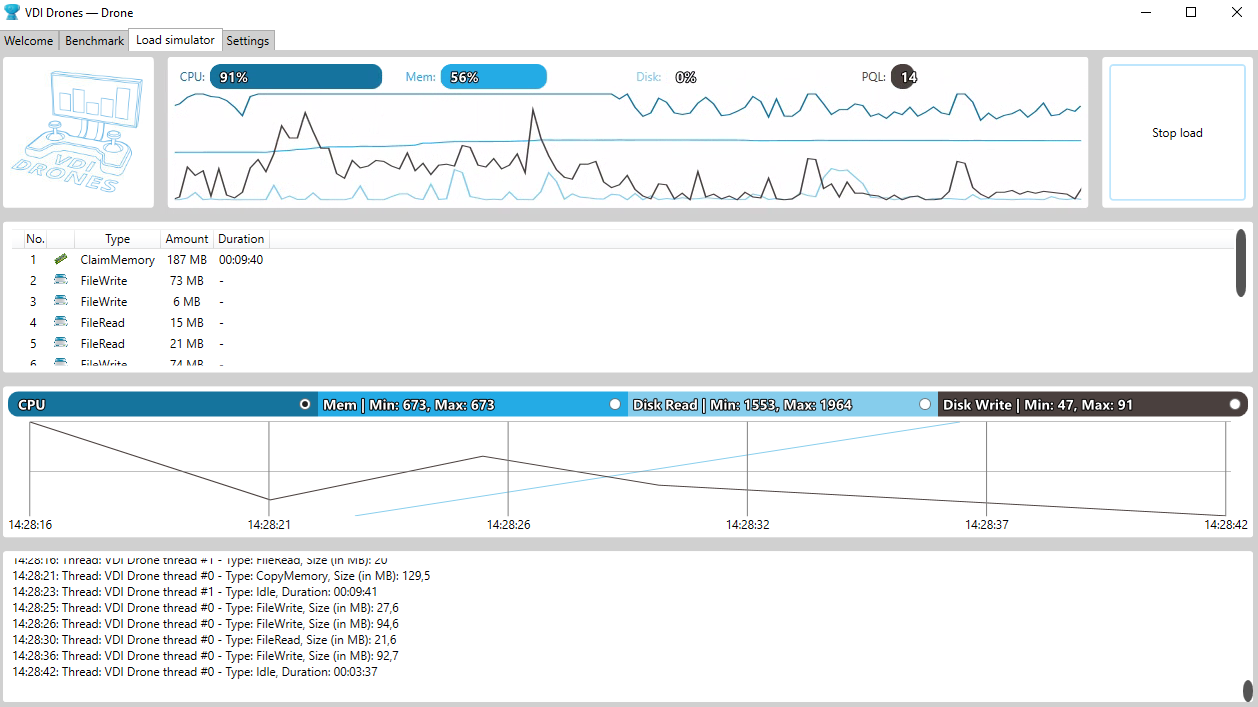Screen dimensions: 1258x707
Task: Select the disk icon of the 73 MB FileWrite row
Action: (61, 280)
